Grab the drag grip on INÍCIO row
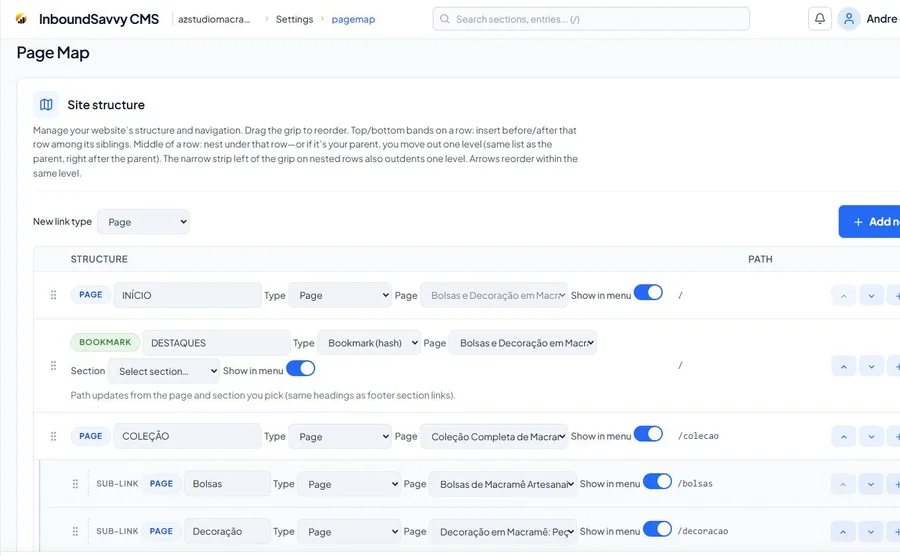900x556 pixels. pyautogui.click(x=53, y=295)
